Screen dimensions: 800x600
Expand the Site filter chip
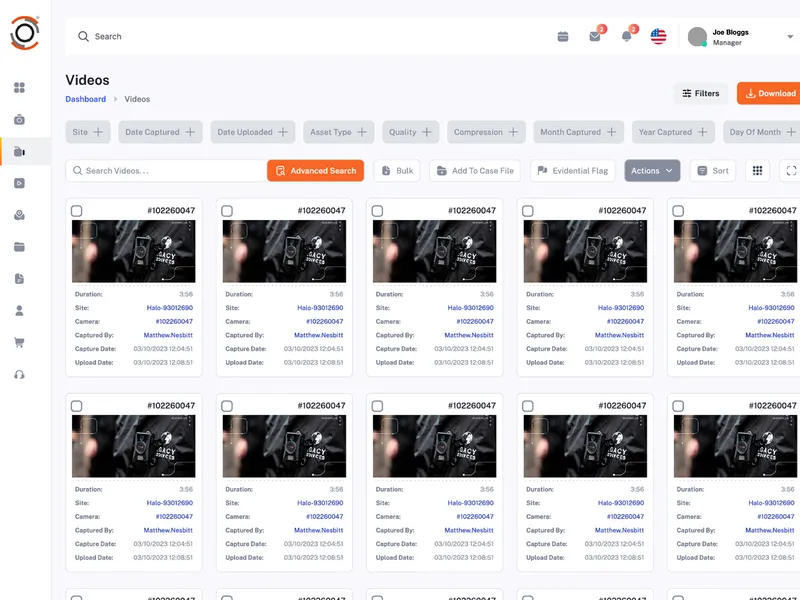pyautogui.click(x=88, y=132)
